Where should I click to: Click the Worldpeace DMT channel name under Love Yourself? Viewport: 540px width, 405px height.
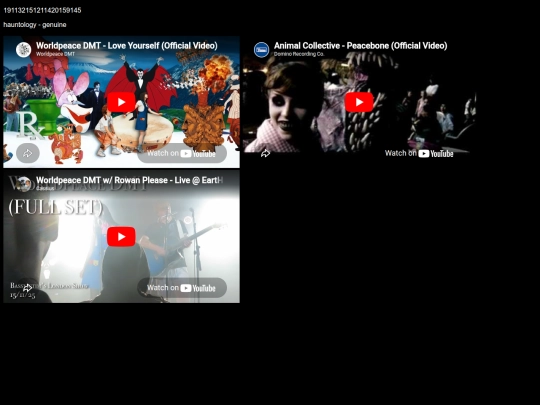55,54
